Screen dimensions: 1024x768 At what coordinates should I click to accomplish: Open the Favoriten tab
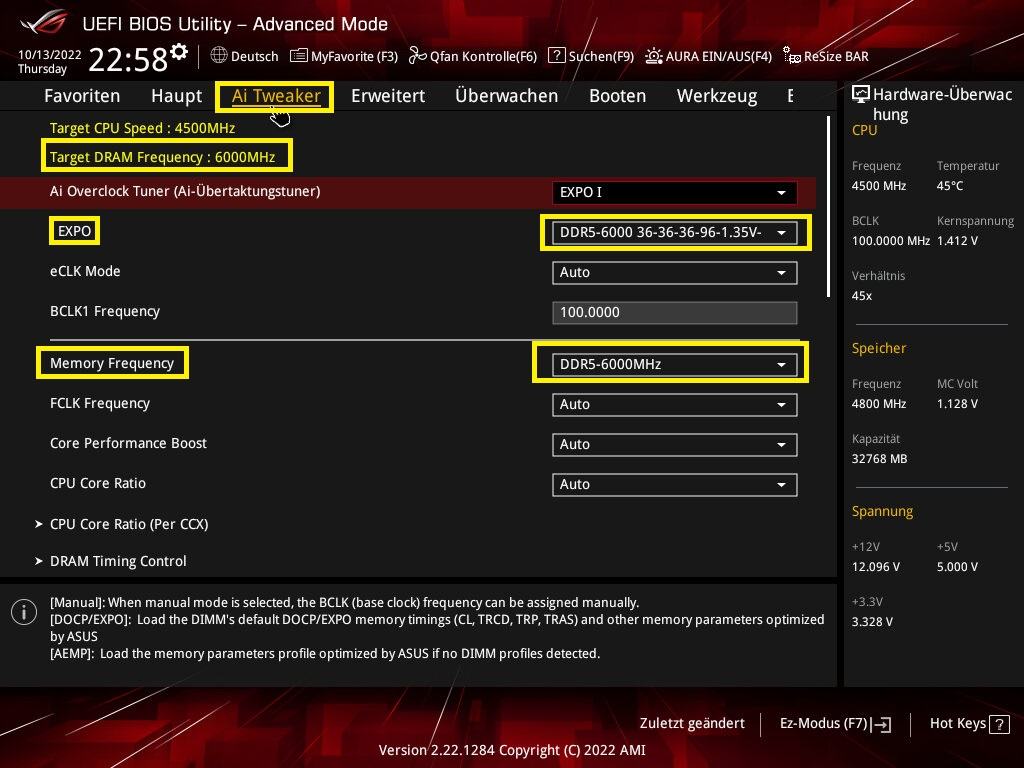[x=82, y=96]
